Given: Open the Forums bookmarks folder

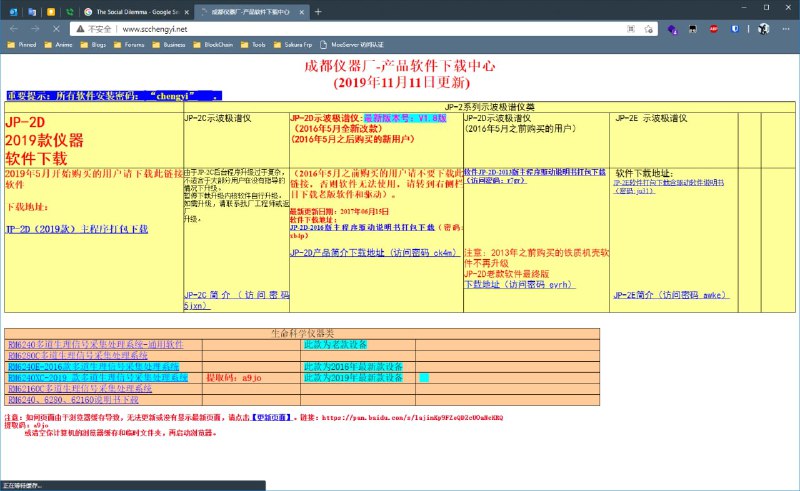Looking at the screenshot, I should pos(129,45).
